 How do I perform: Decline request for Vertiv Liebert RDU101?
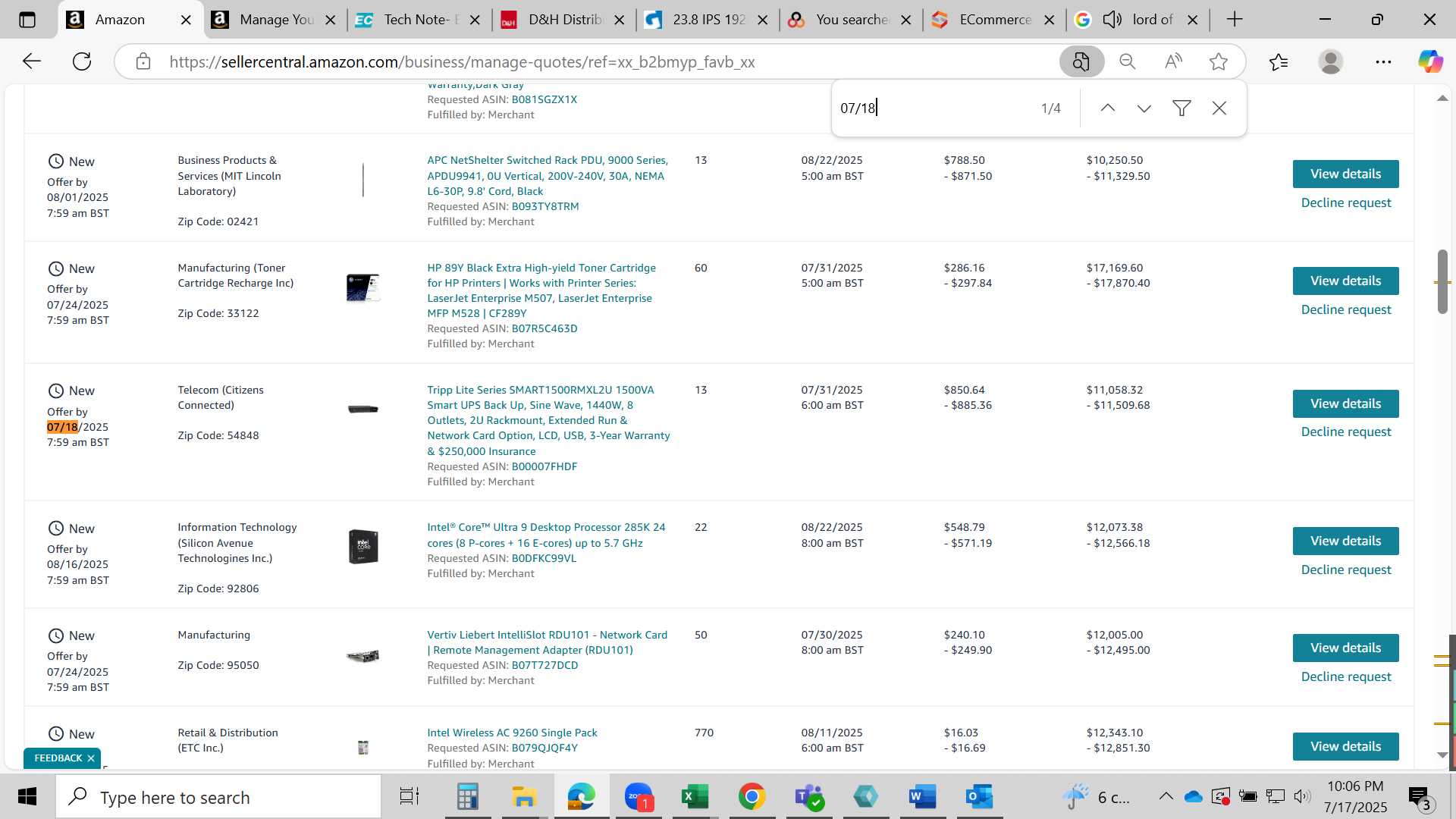coord(1345,677)
